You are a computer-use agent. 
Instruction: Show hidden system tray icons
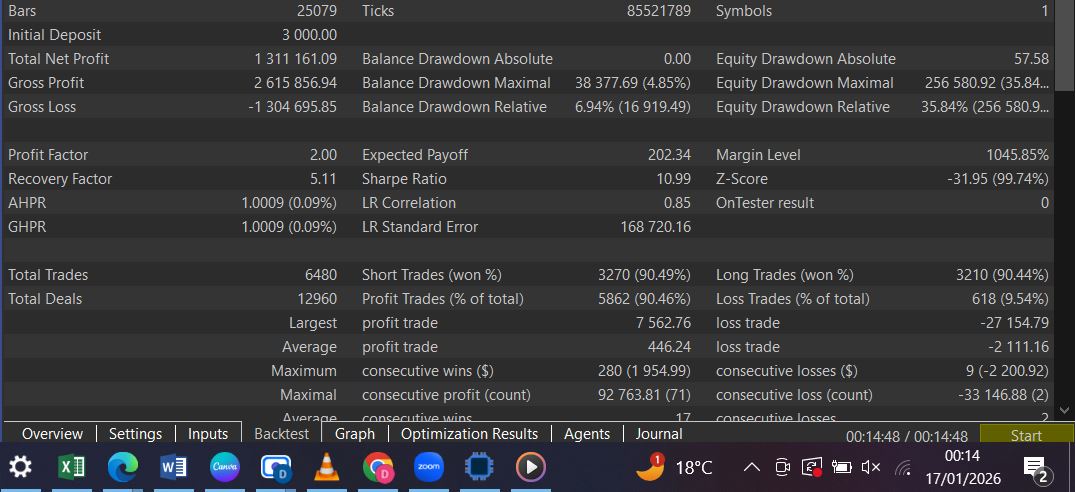tap(753, 467)
